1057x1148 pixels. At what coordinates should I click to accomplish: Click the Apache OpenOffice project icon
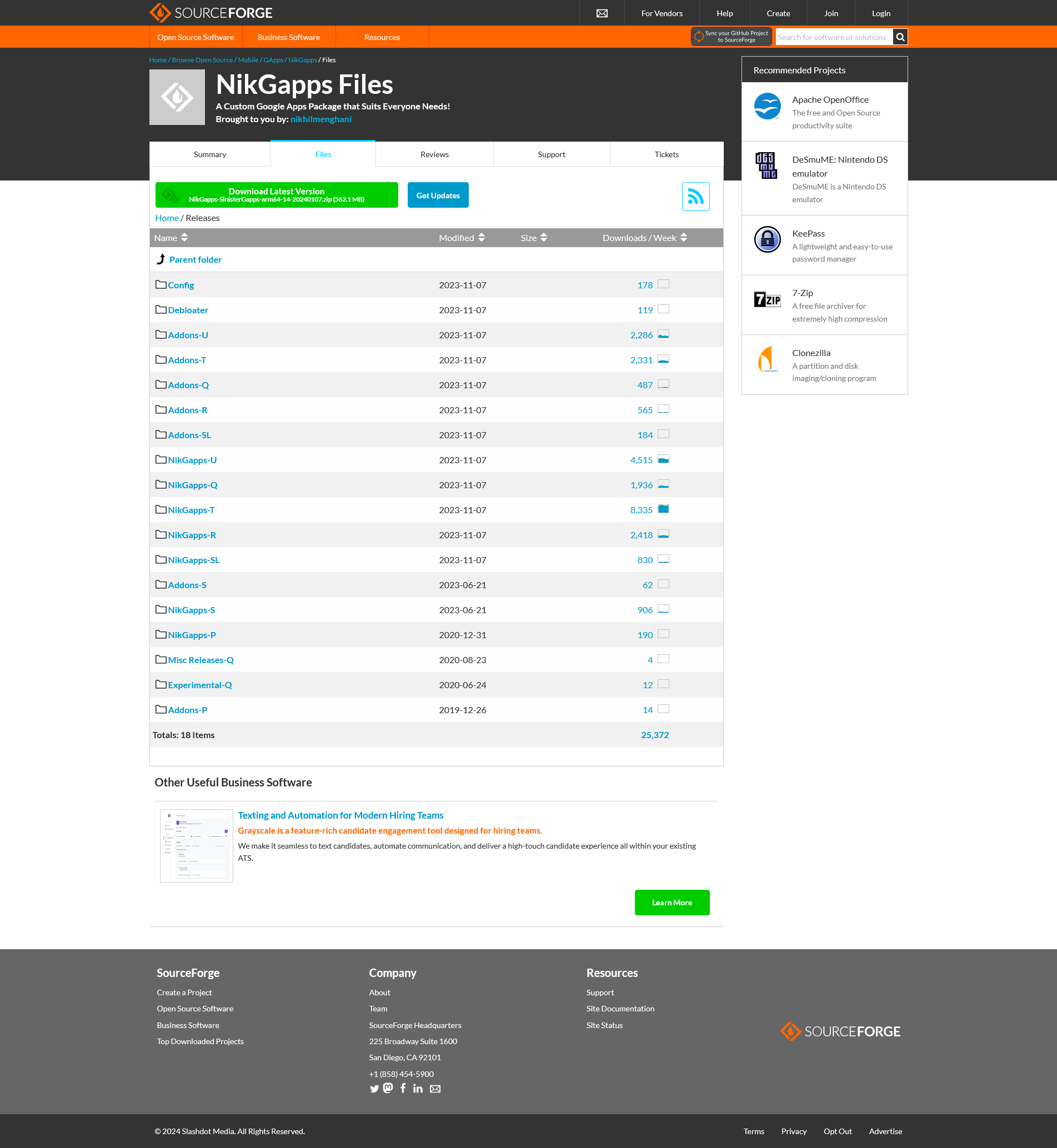point(767,107)
